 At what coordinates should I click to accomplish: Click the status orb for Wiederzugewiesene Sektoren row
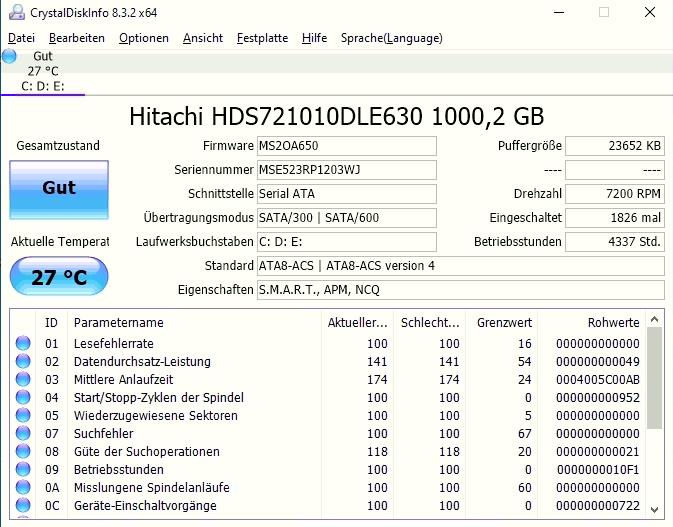tap(23, 415)
